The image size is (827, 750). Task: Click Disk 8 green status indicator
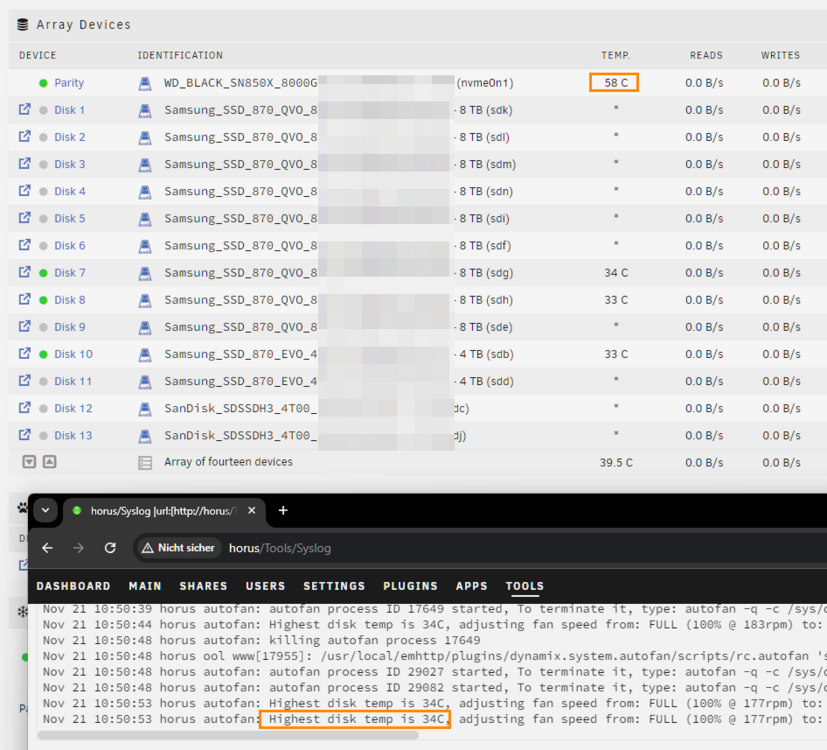coord(43,300)
